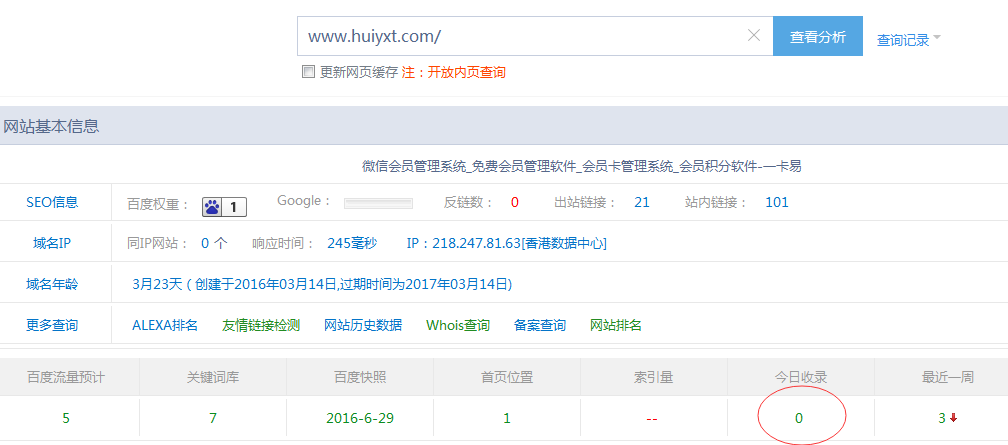Click the 最近一周 column header
Screen dimensions: 1008x445
click(x=948, y=377)
